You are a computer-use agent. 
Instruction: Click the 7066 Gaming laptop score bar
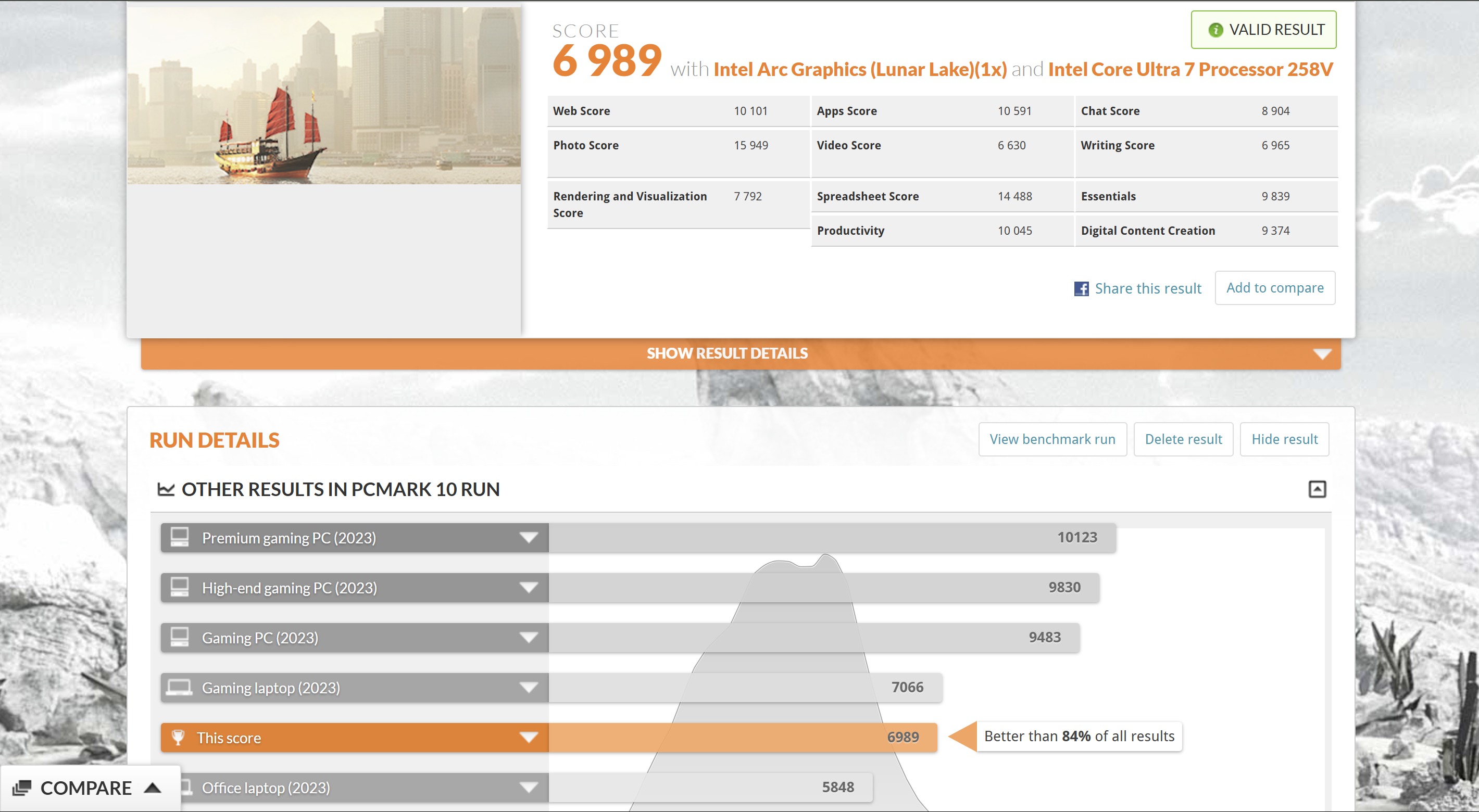745,688
